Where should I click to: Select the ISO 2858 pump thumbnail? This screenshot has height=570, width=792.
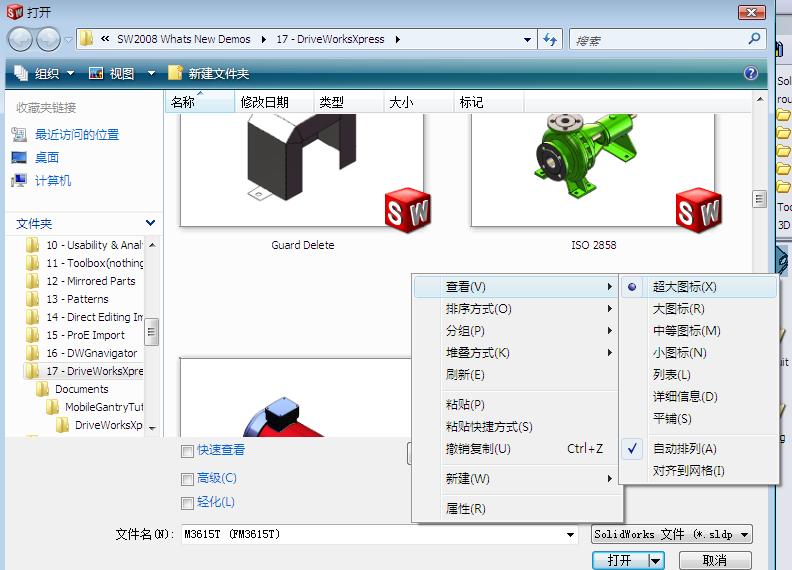[593, 169]
